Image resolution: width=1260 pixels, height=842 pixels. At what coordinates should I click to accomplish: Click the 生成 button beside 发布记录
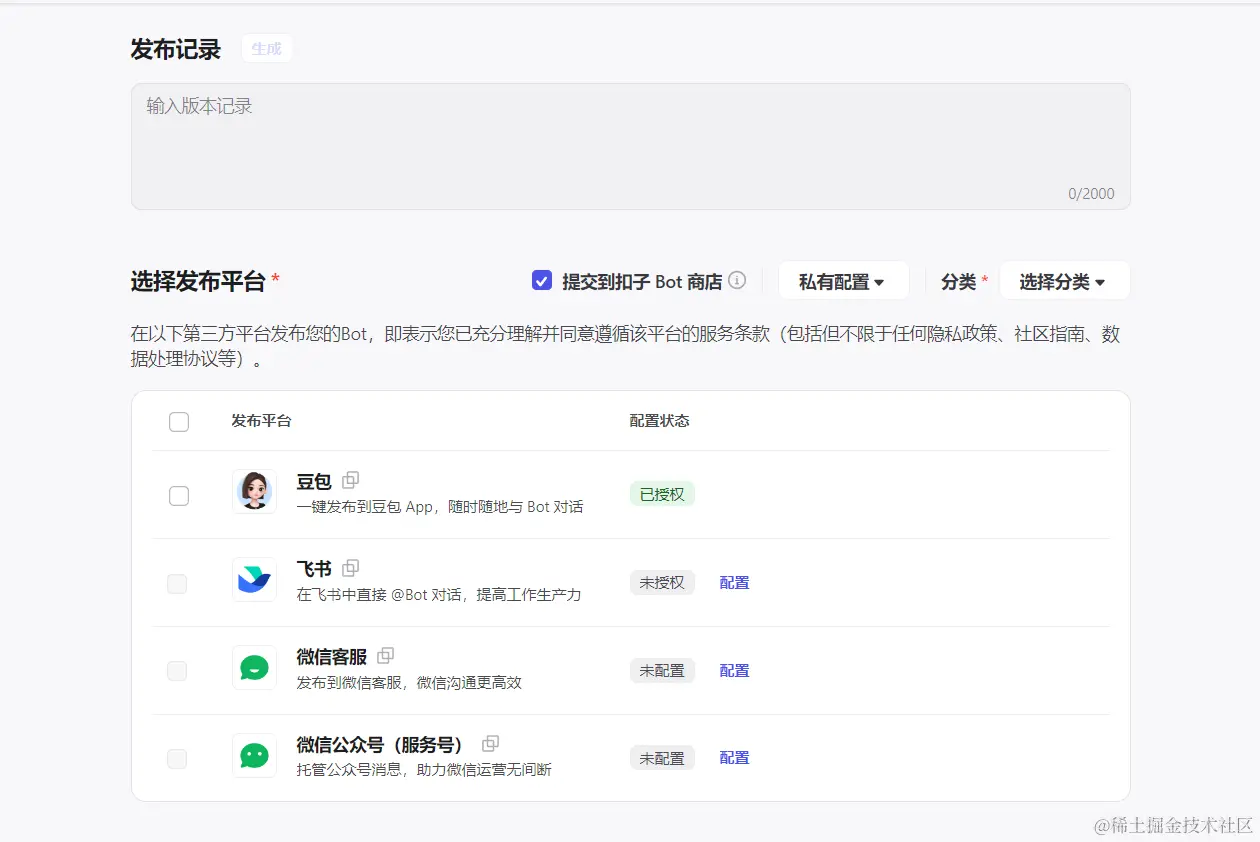(267, 48)
